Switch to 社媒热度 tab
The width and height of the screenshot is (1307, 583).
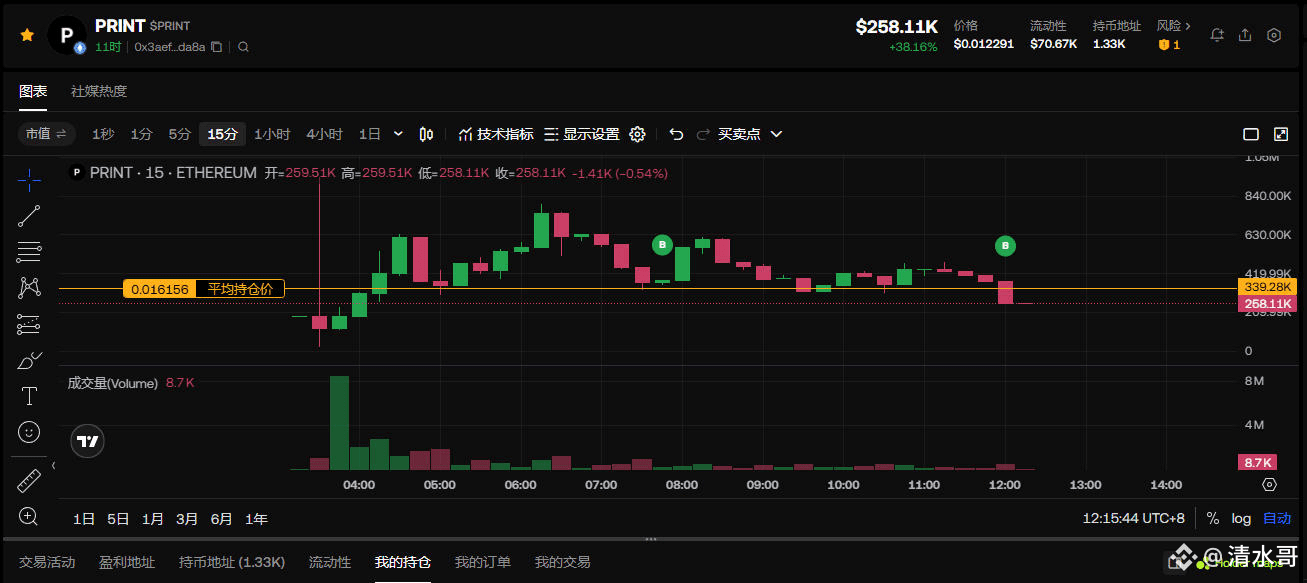click(99, 91)
